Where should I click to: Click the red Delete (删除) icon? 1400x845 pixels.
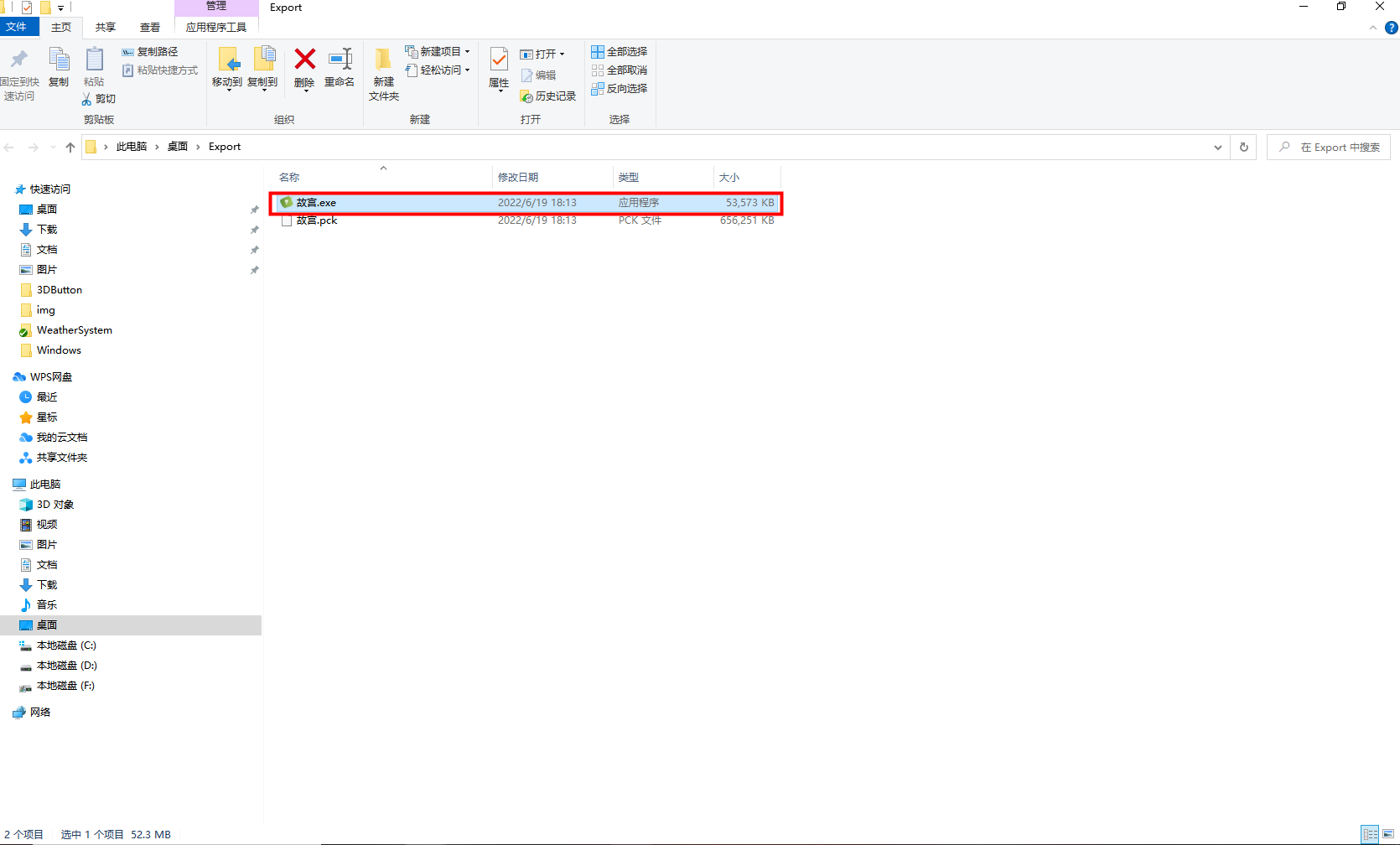[305, 59]
